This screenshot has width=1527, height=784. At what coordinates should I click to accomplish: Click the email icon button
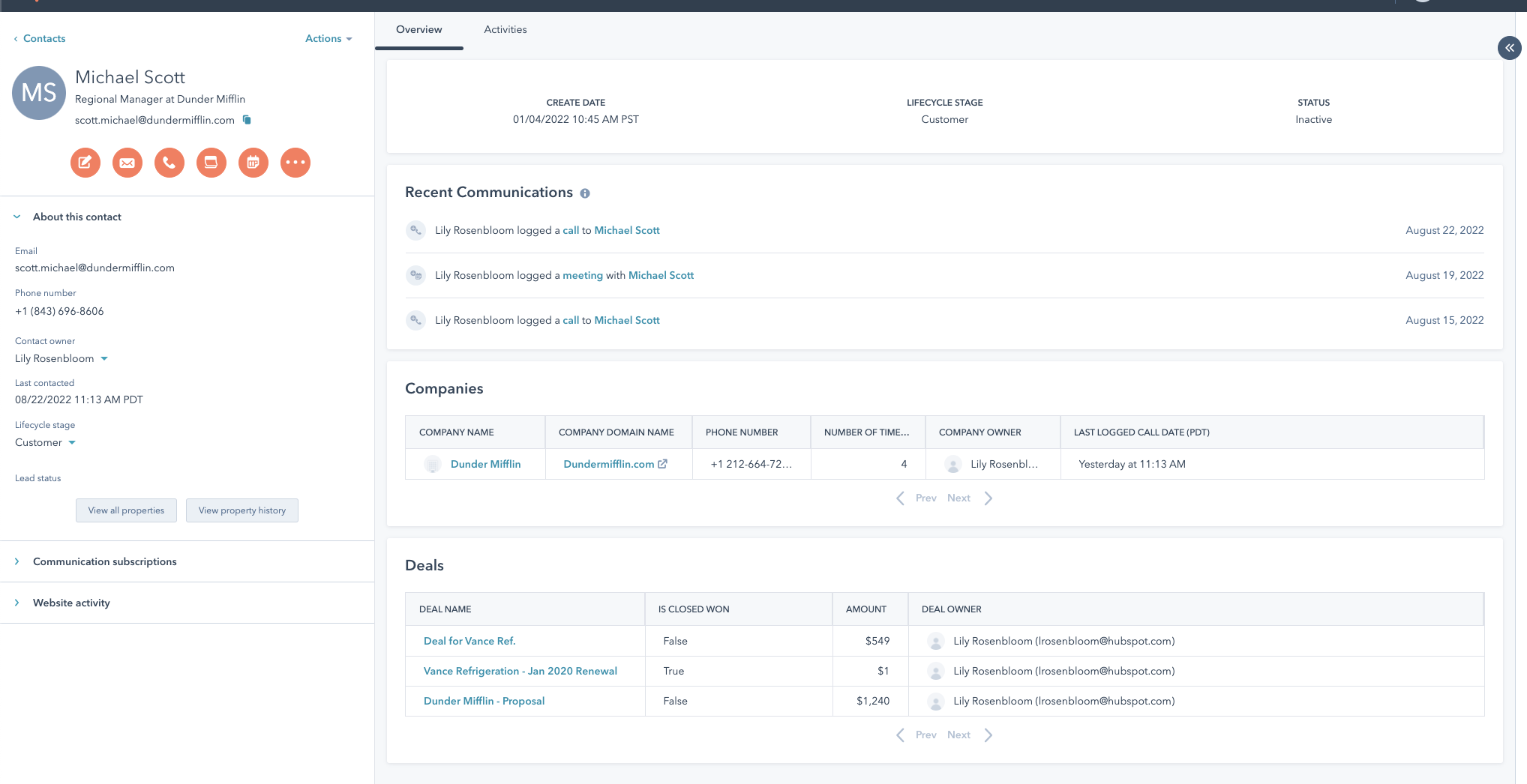(x=127, y=163)
